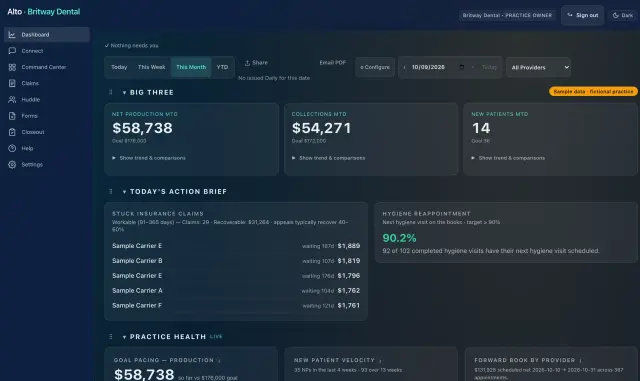640x381 pixels.
Task: Click the Help question mark icon
Action: point(12,148)
